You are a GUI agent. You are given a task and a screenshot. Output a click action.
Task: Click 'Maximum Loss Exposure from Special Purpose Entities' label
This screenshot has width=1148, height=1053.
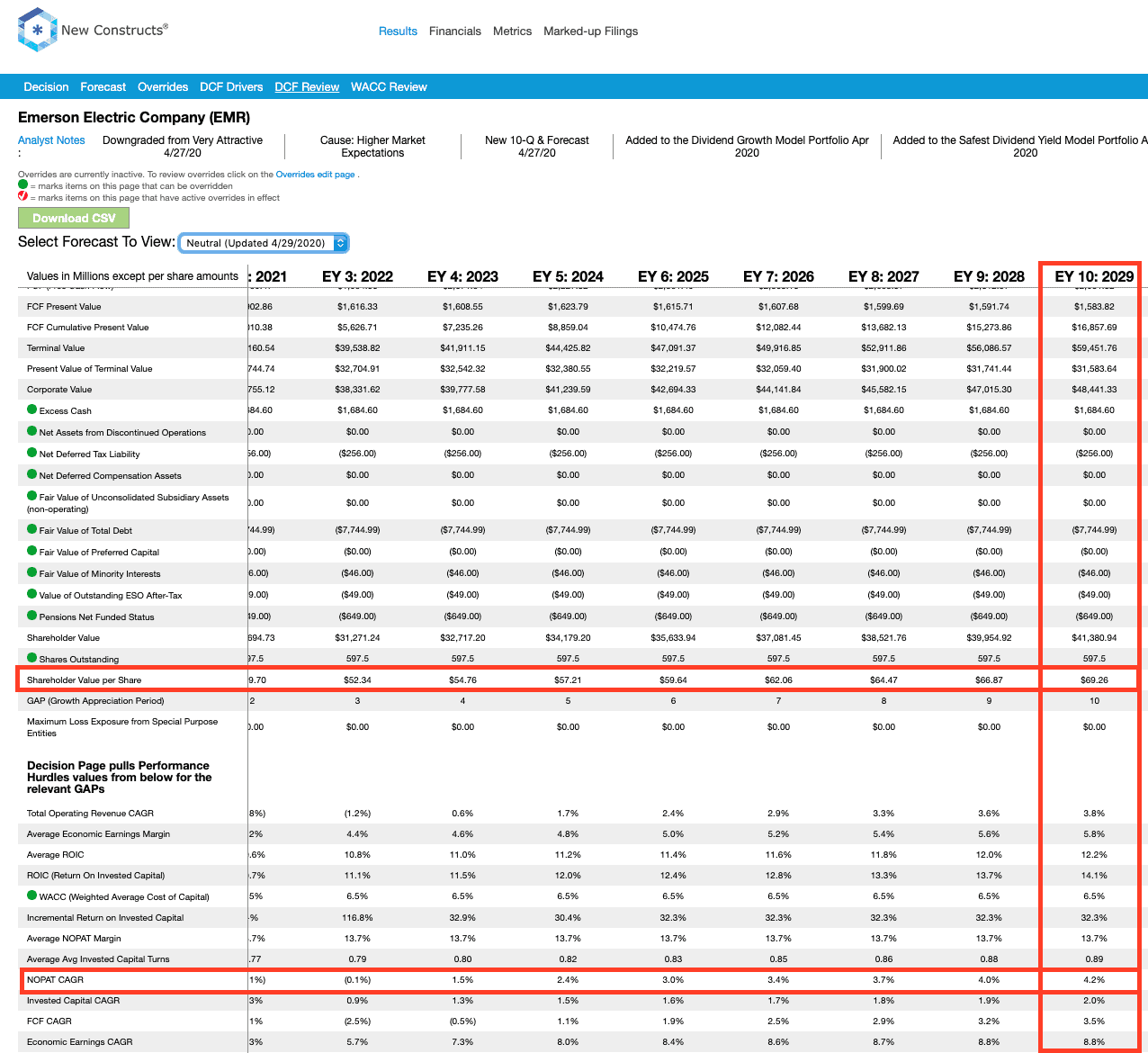122,727
